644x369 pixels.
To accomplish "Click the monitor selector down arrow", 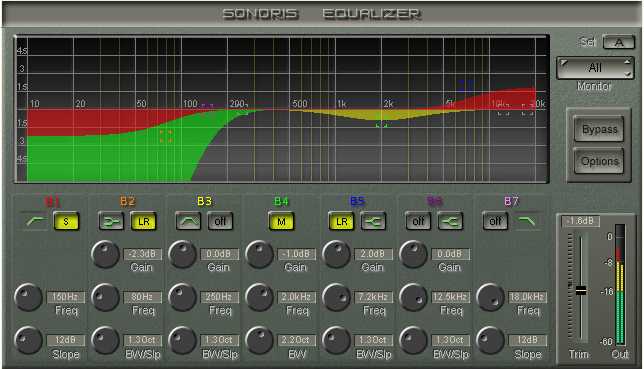I will (x=627, y=74).
